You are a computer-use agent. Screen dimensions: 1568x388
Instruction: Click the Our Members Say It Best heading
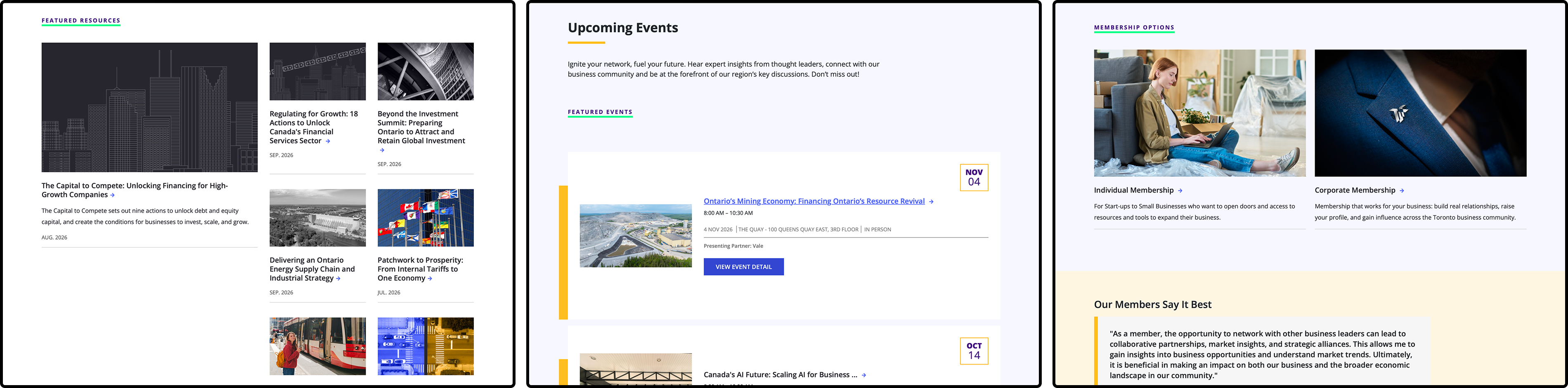point(1153,305)
